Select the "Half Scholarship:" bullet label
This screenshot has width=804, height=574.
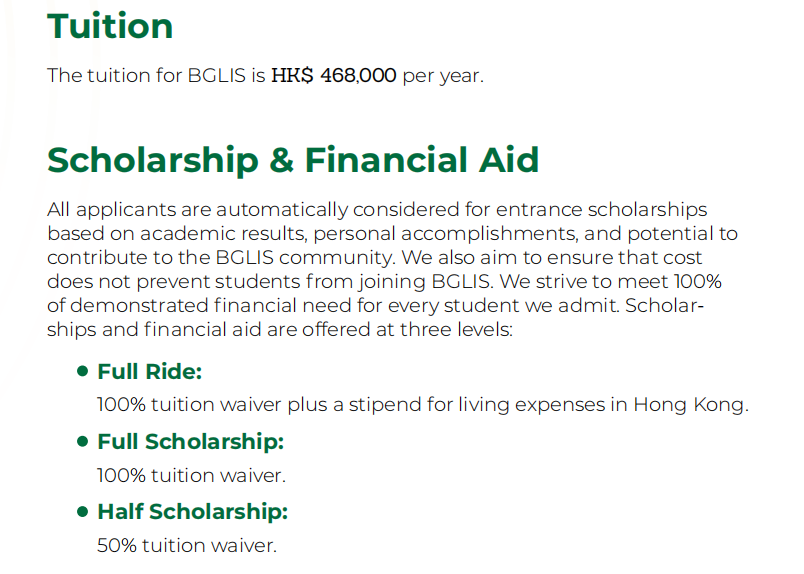[x=192, y=511]
